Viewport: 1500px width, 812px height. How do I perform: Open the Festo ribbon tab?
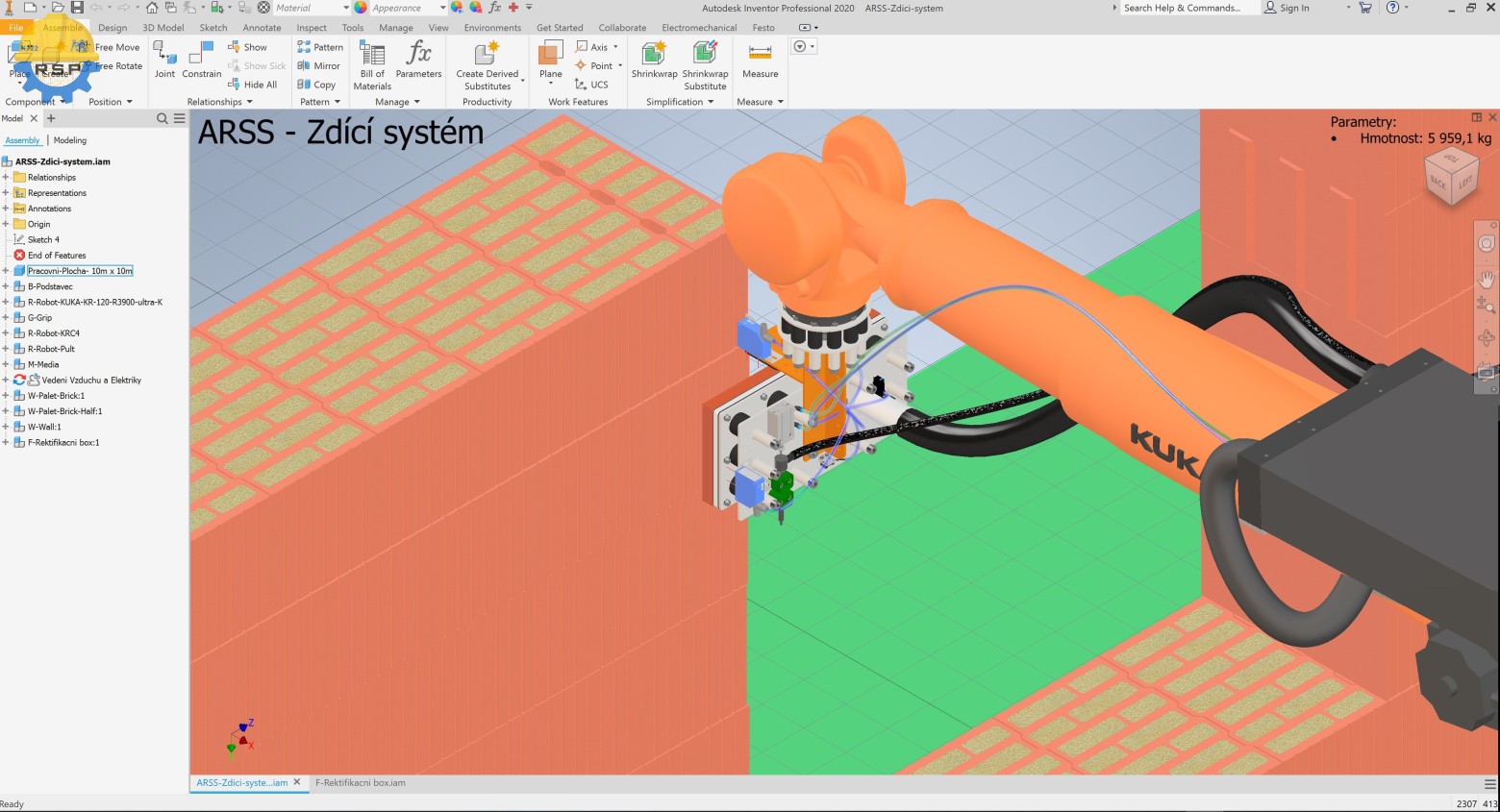(x=763, y=28)
